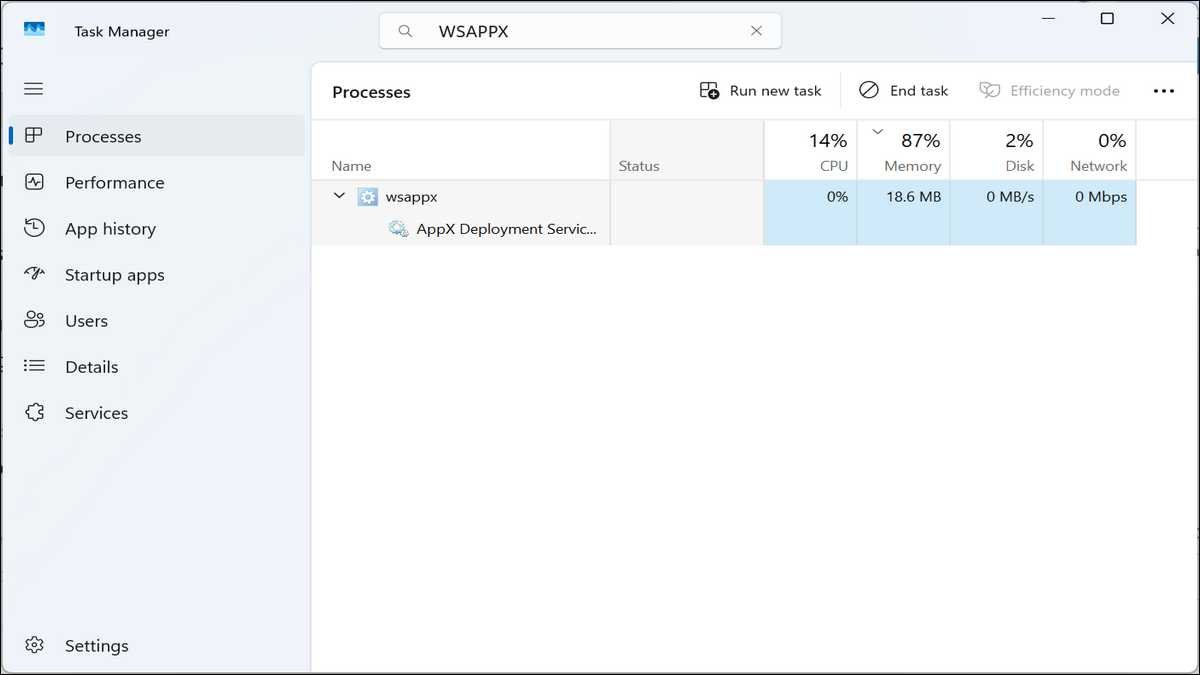Click the magnifier icon in the search box
The image size is (1200, 675).
tap(405, 31)
